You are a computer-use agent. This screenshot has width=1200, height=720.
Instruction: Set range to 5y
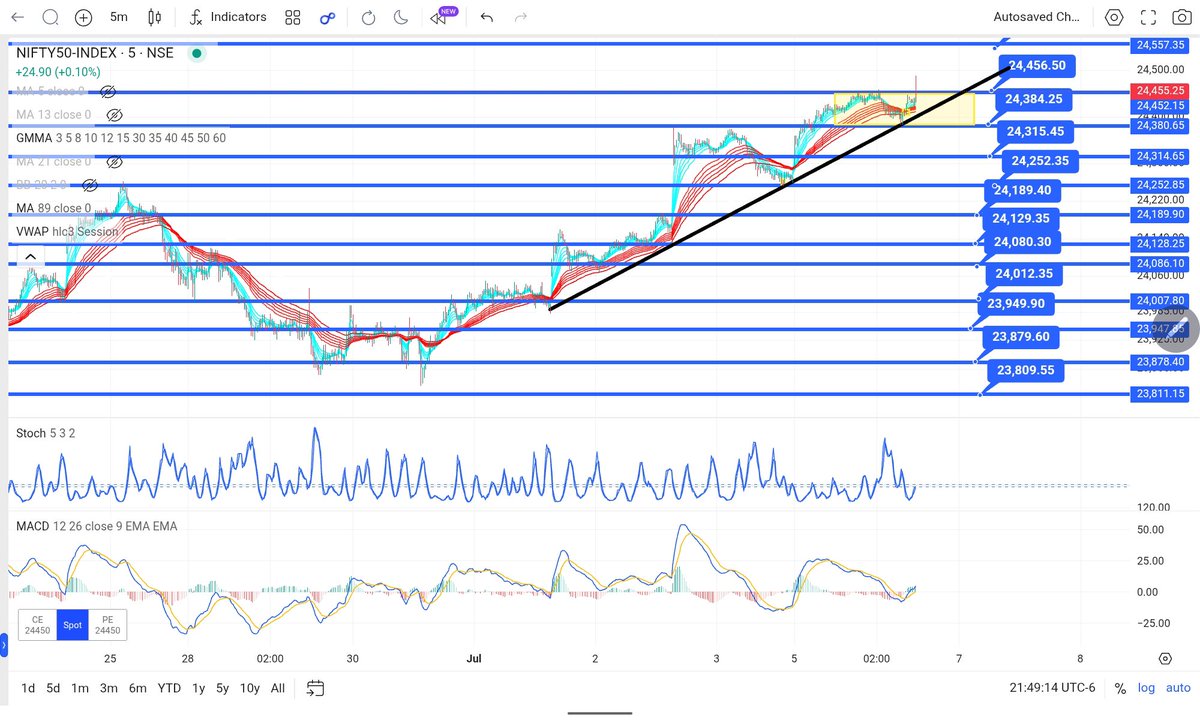pos(224,688)
